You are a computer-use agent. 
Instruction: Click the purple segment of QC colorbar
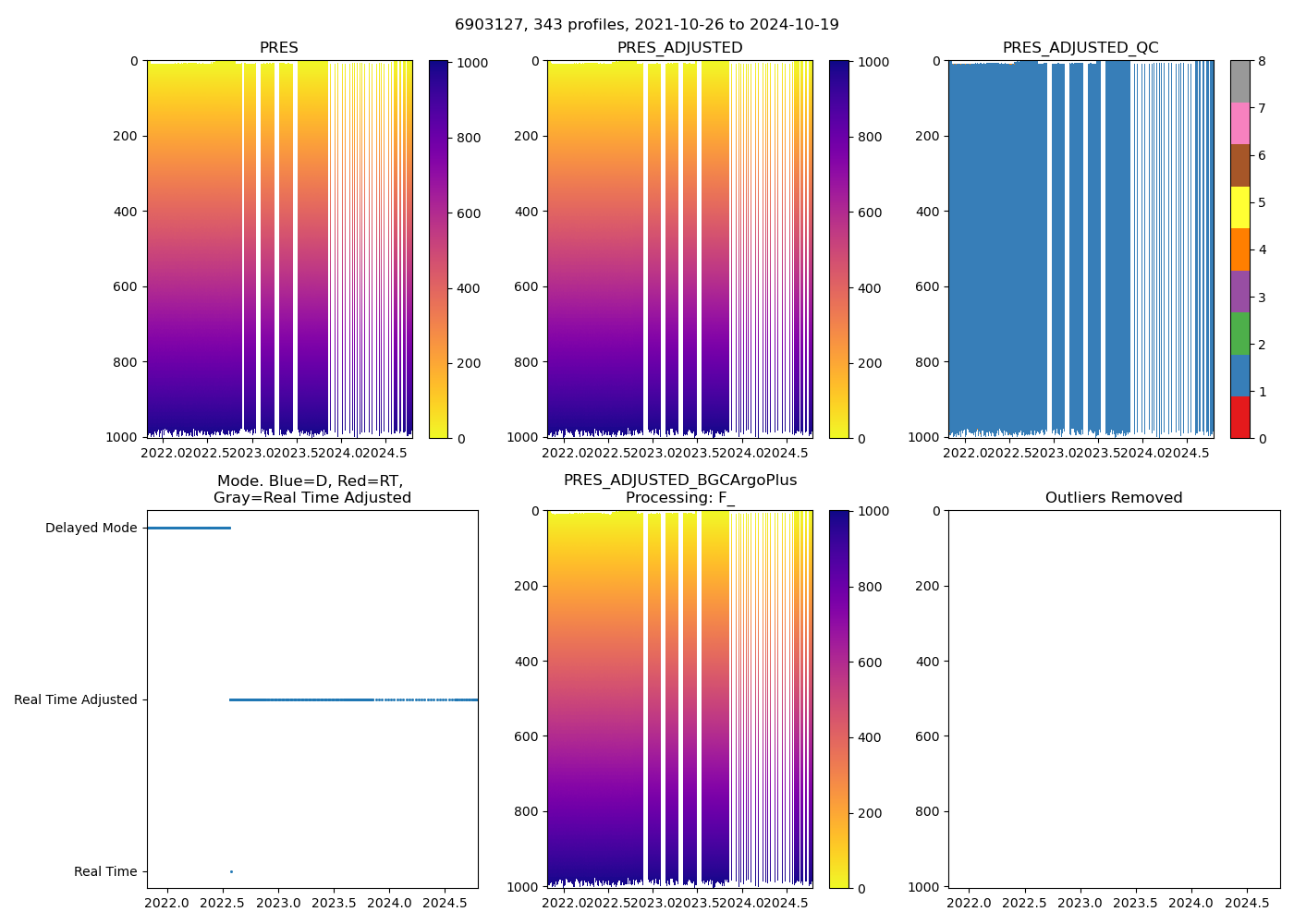point(1239,291)
